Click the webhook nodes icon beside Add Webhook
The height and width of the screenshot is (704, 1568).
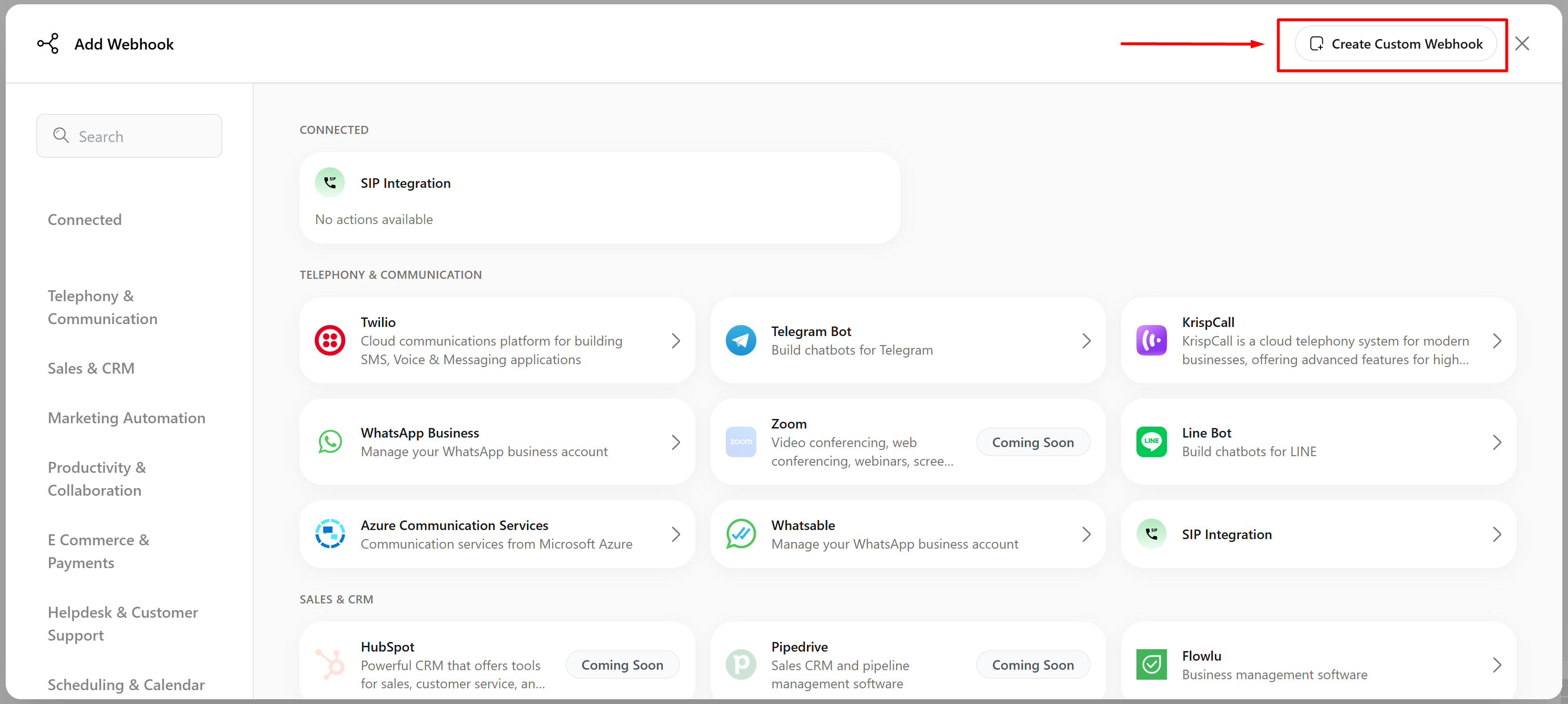48,44
